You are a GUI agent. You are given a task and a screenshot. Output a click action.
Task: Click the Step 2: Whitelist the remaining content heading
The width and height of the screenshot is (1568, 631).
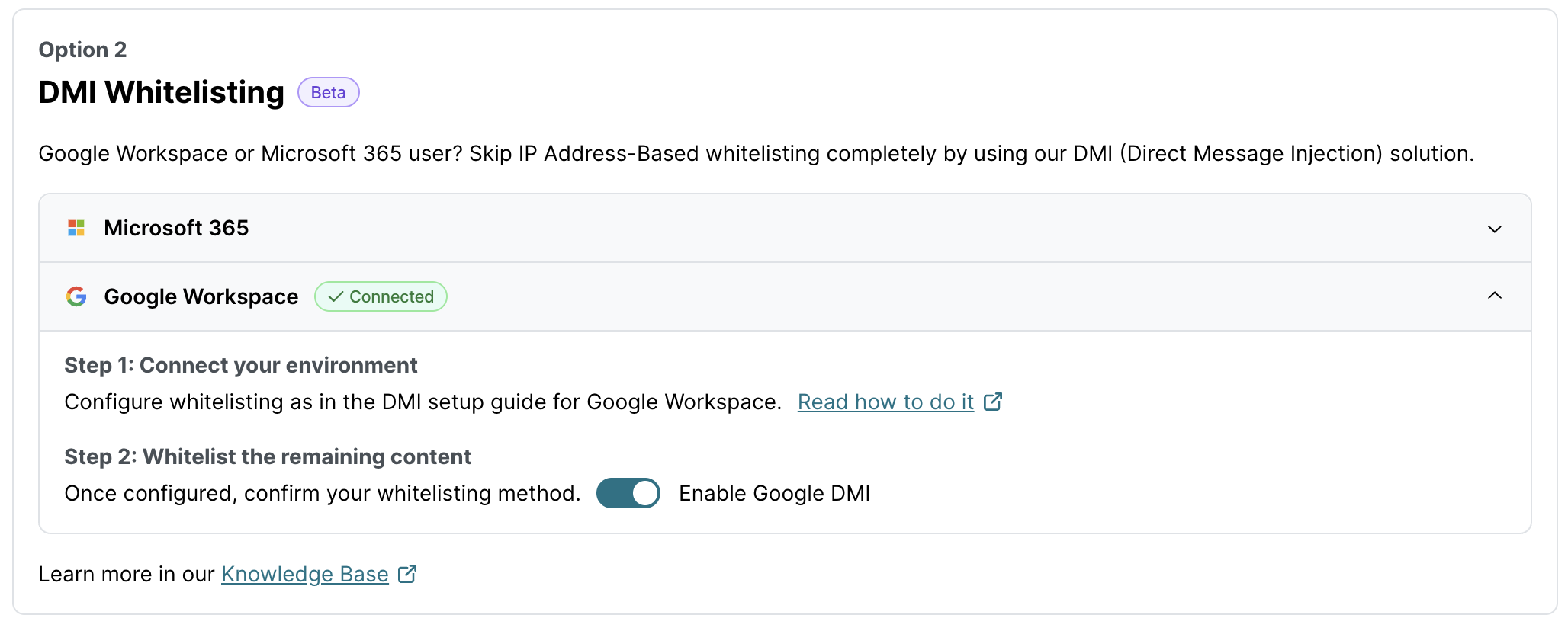click(268, 456)
